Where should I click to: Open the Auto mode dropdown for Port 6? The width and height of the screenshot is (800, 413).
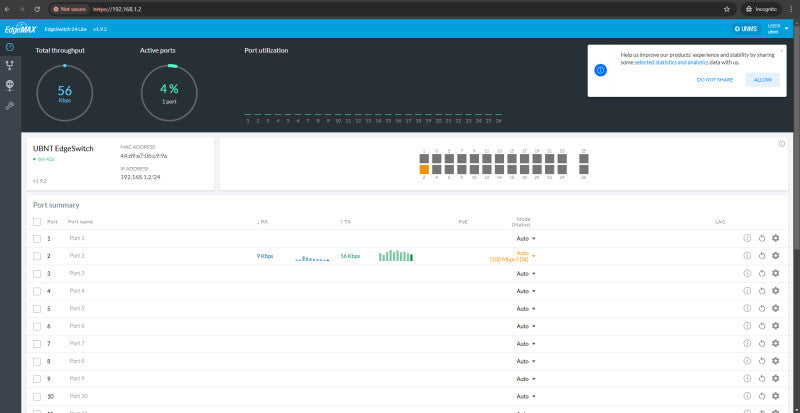[526, 326]
